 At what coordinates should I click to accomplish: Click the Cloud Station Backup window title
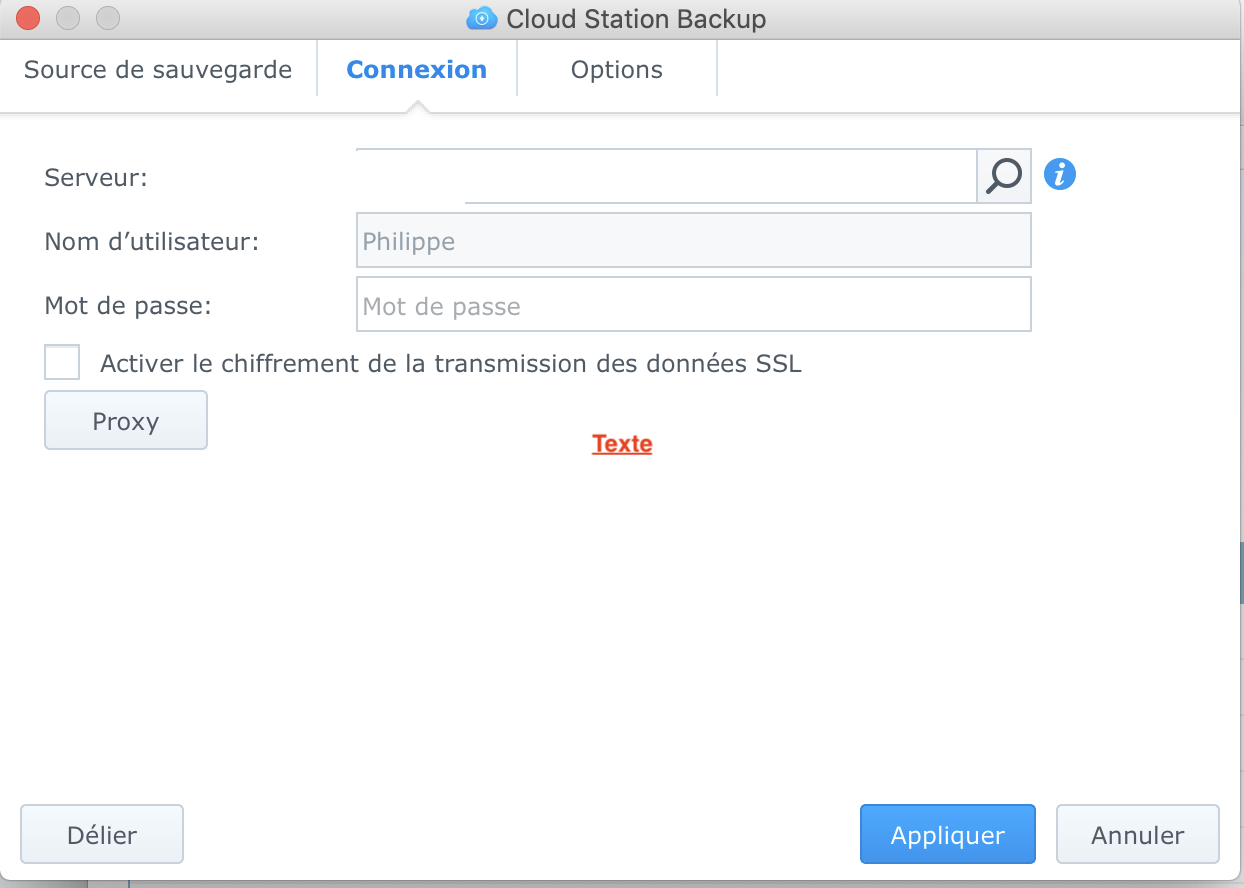coord(636,18)
